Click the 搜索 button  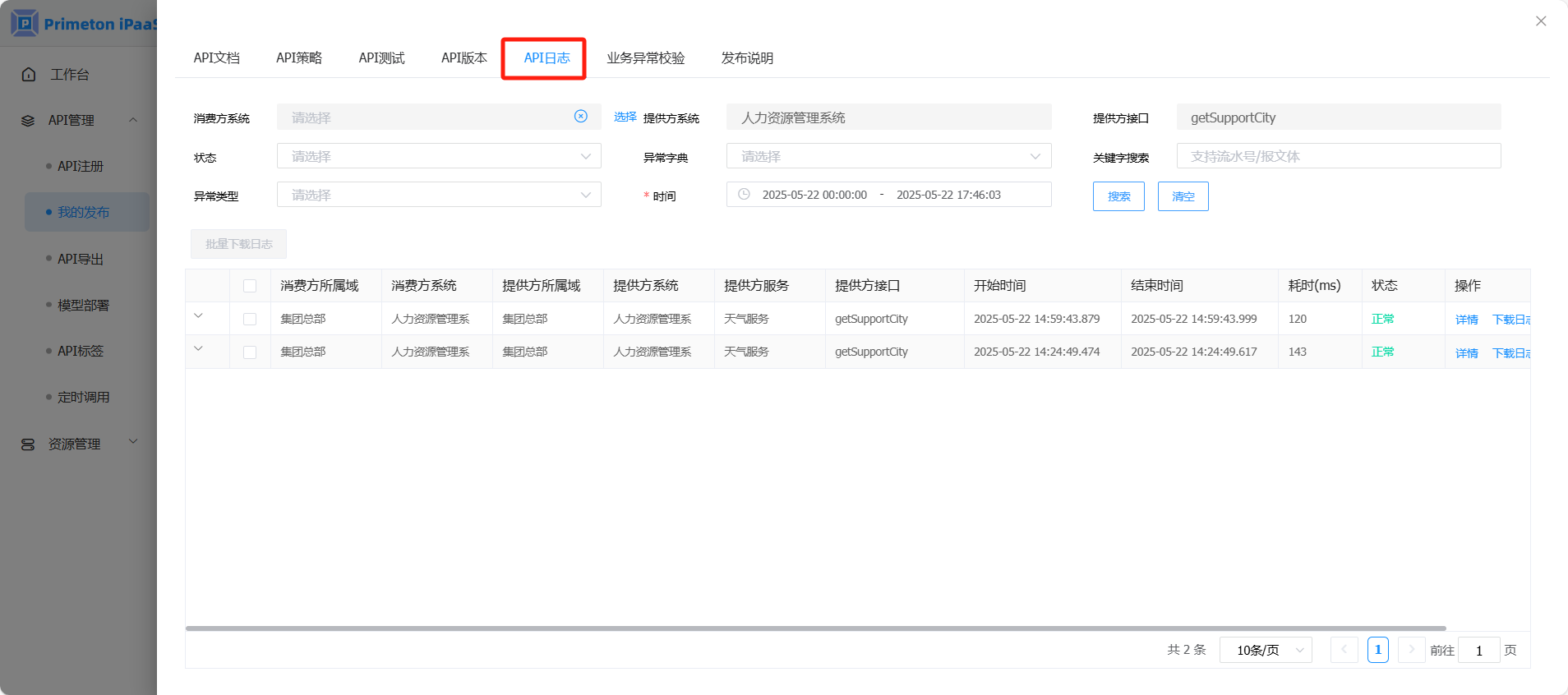point(1118,196)
